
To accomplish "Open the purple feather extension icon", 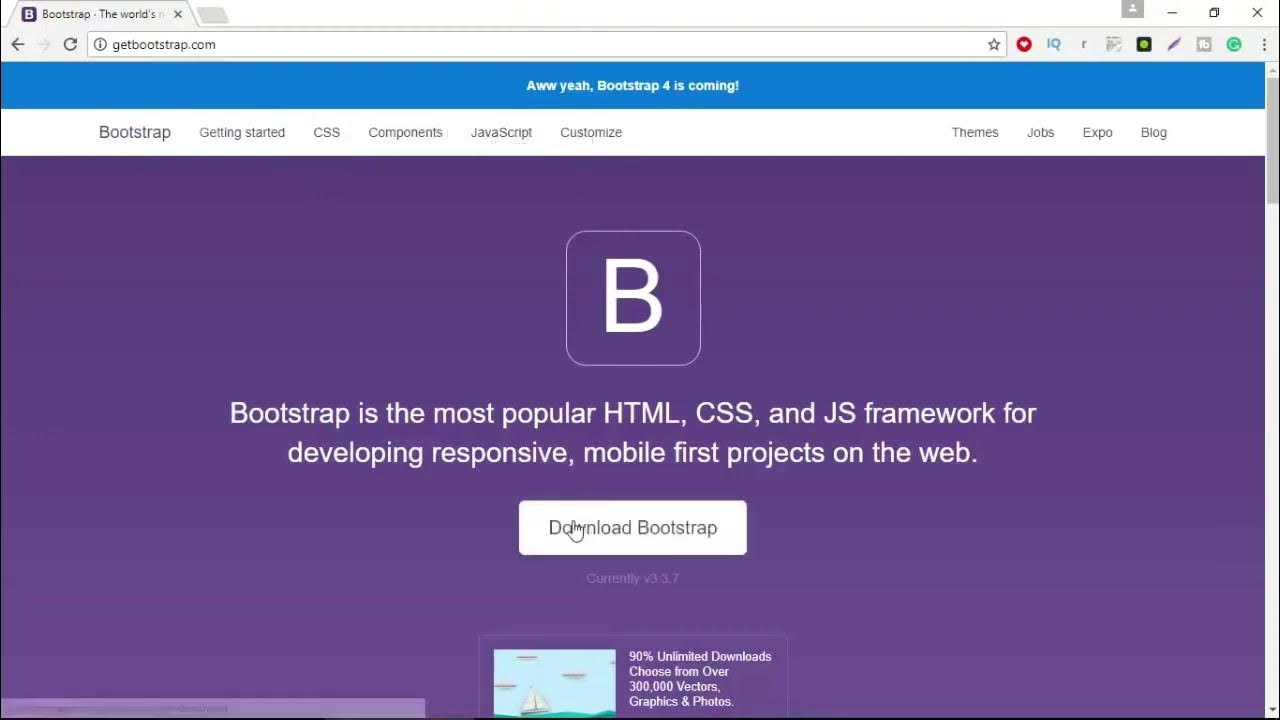I will [x=1174, y=44].
